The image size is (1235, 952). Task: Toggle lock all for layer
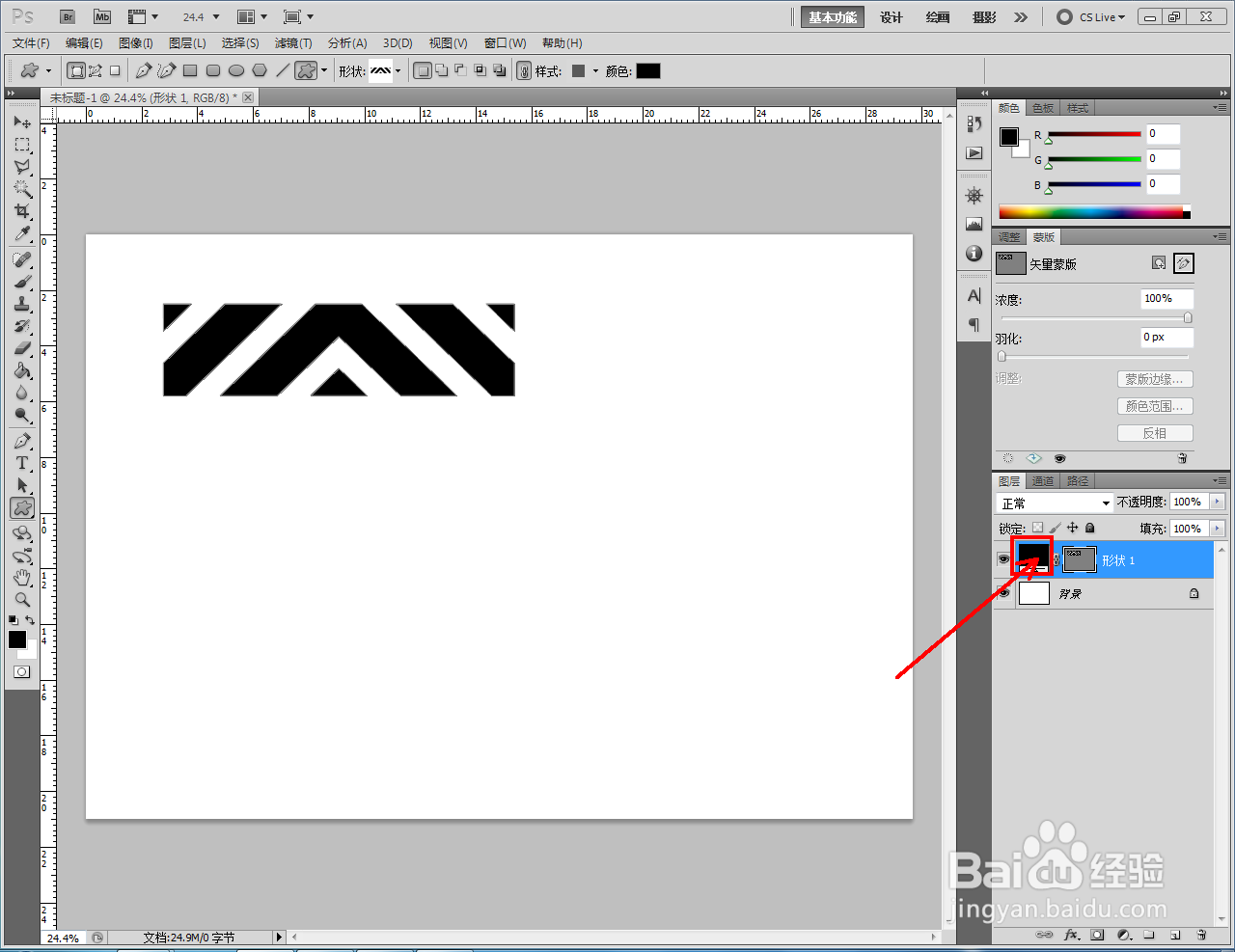coord(1090,528)
